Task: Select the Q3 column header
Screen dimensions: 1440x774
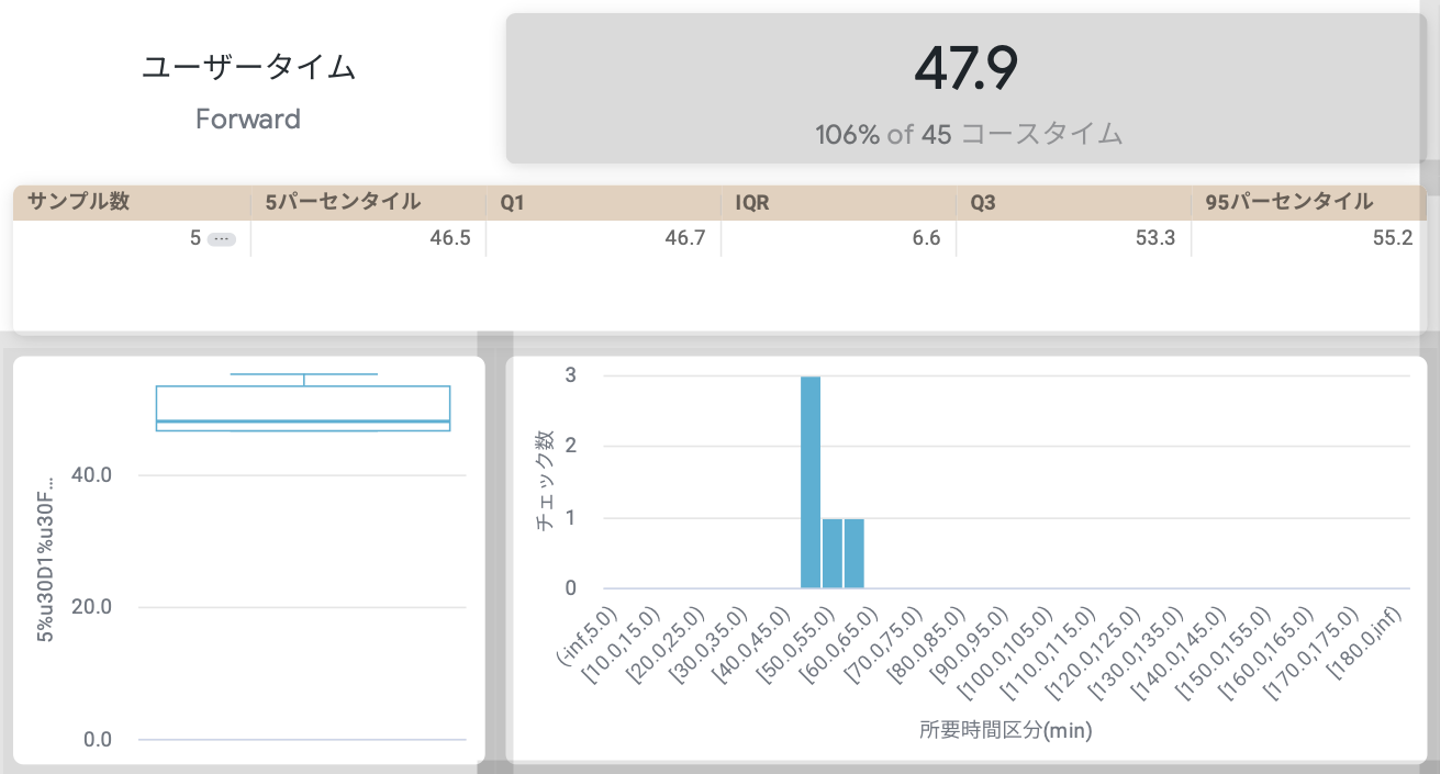Action: pyautogui.click(x=984, y=202)
